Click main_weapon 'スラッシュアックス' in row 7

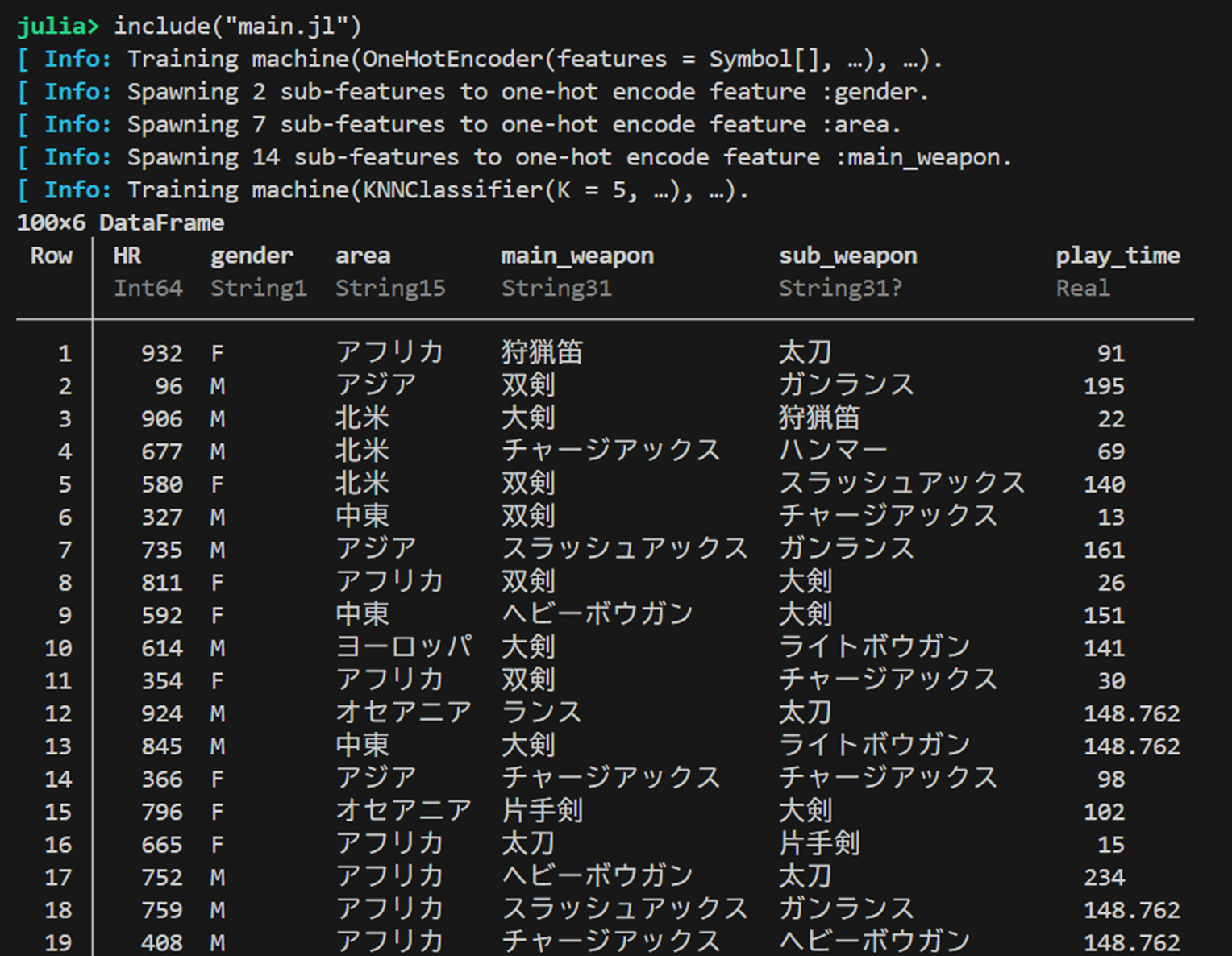(x=625, y=549)
